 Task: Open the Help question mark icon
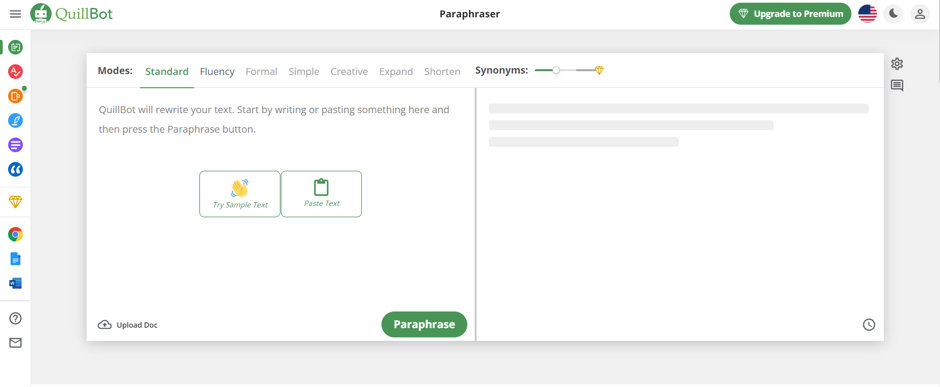[16, 318]
